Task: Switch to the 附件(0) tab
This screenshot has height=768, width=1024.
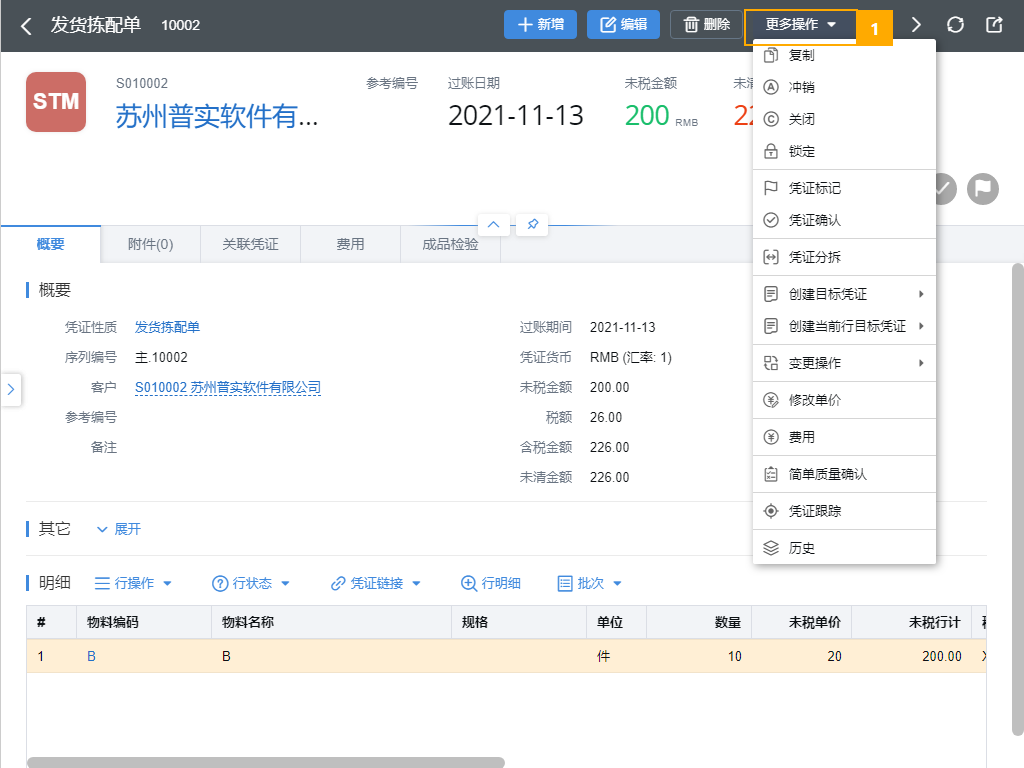Action: 151,244
